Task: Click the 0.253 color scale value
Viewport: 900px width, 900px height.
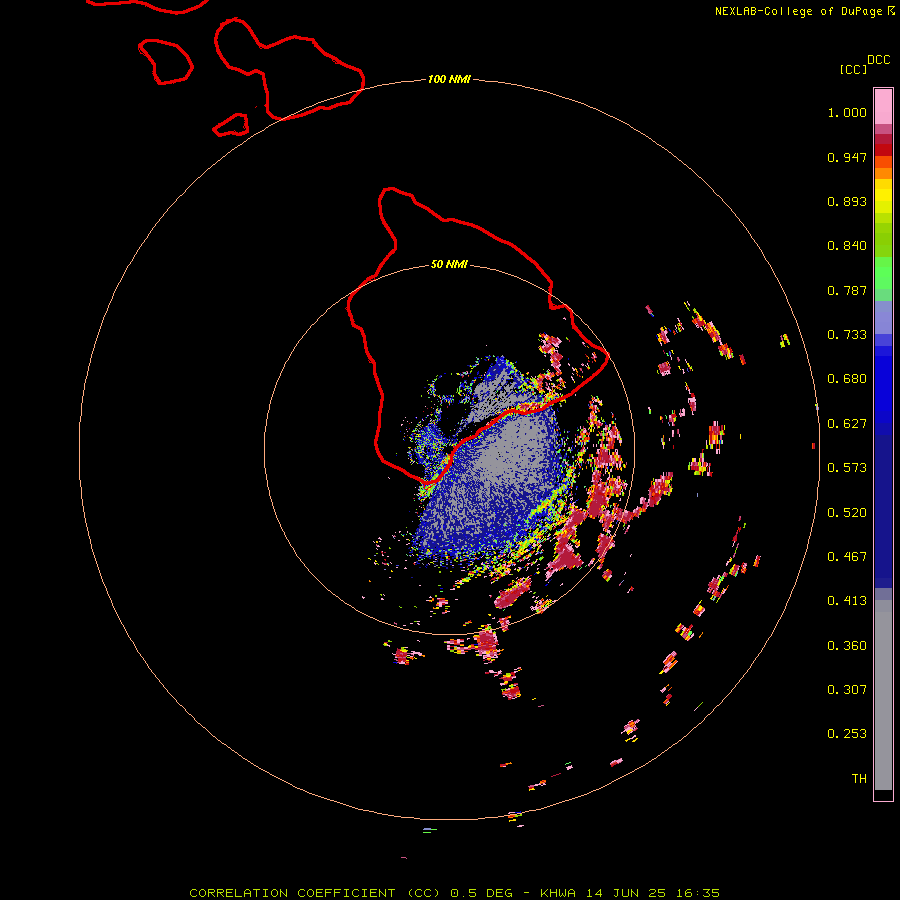Action: [x=847, y=734]
